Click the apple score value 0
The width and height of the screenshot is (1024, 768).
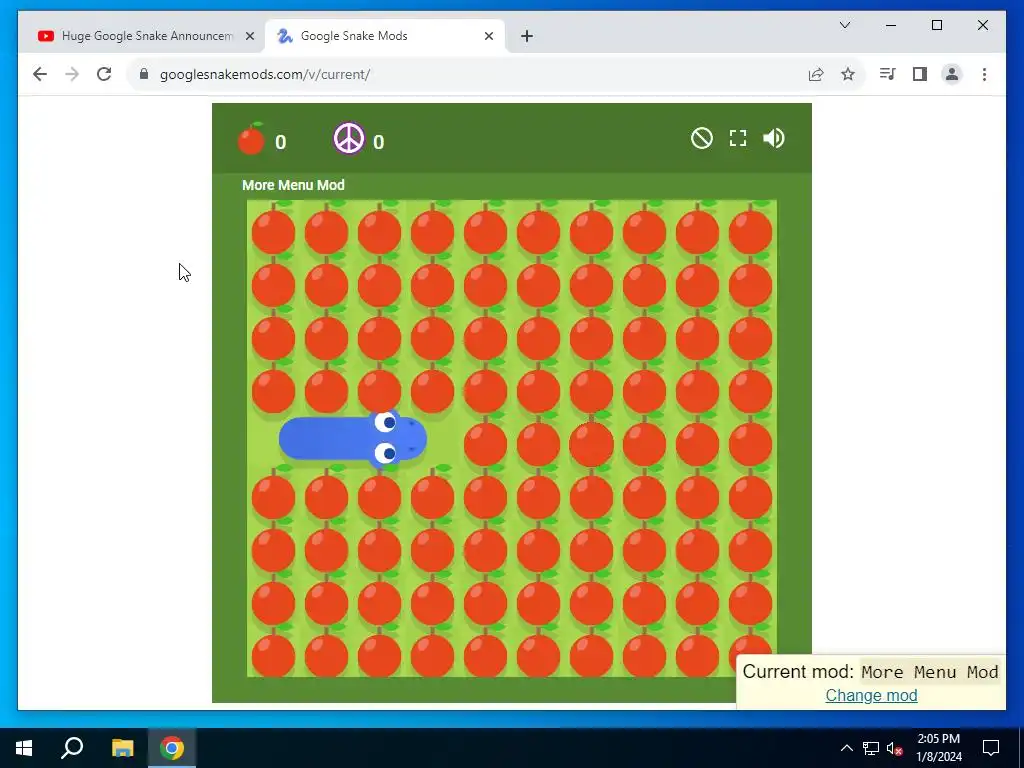pyautogui.click(x=281, y=142)
